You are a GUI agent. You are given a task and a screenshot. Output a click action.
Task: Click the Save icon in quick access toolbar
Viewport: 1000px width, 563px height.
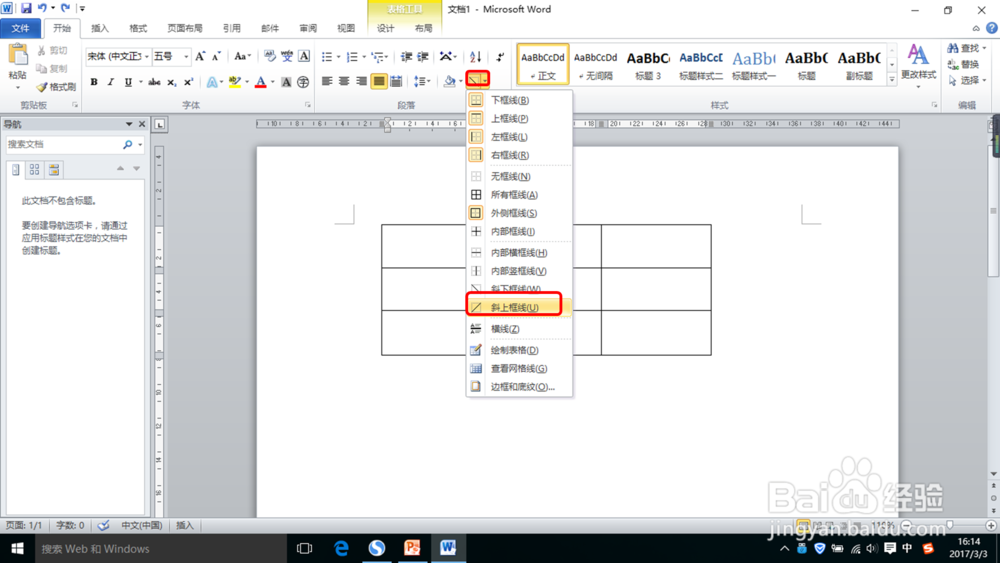click(26, 8)
